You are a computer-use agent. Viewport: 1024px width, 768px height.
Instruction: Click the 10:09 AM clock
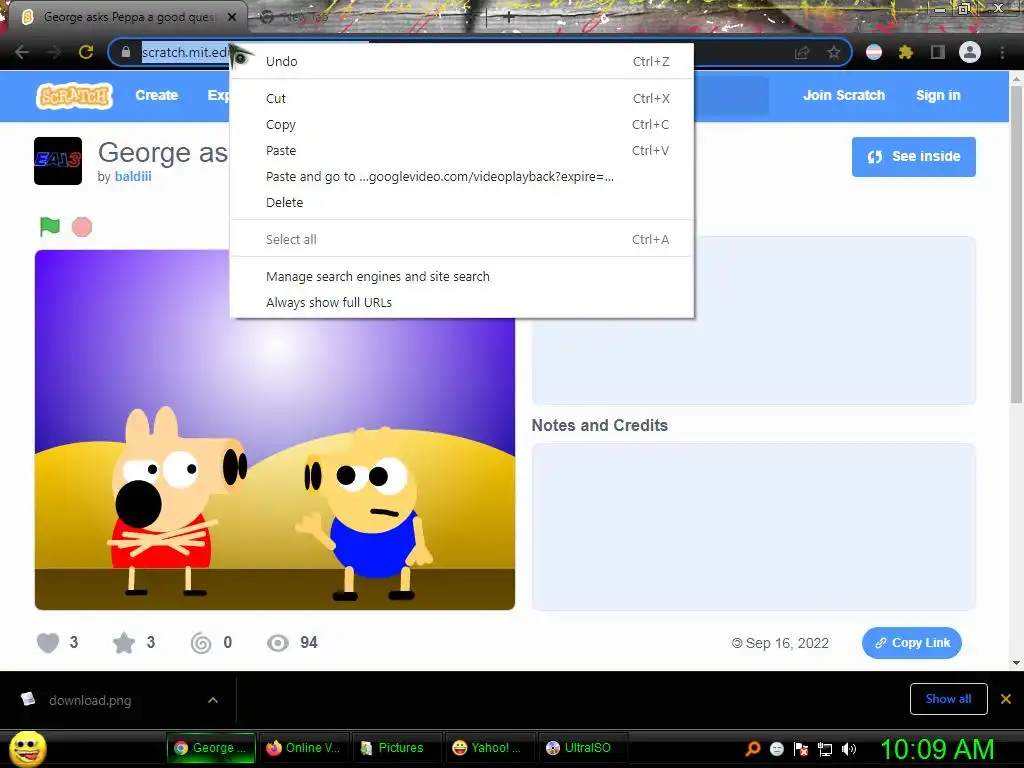point(937,749)
